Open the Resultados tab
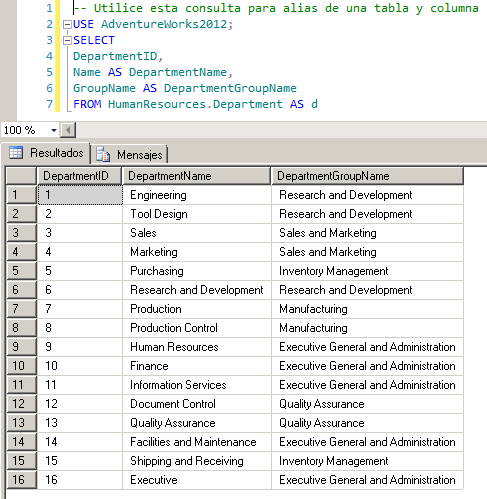The height and width of the screenshot is (499, 487). tap(46, 153)
